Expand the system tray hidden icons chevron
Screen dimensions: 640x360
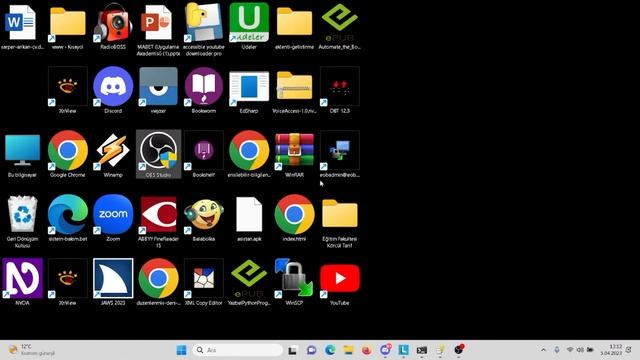(x=543, y=350)
